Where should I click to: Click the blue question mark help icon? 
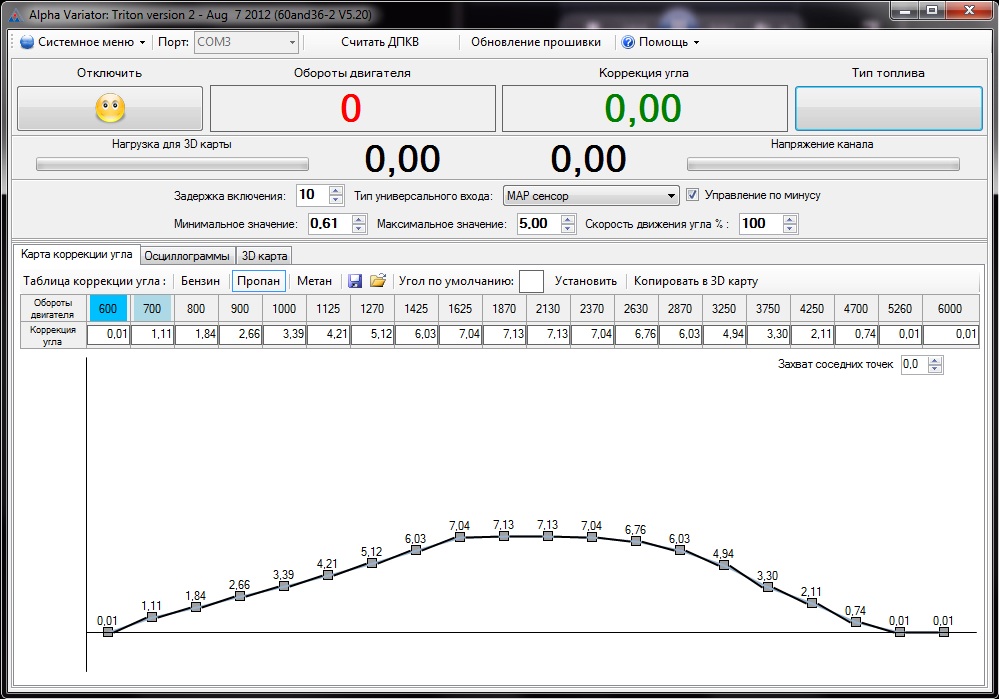[628, 42]
